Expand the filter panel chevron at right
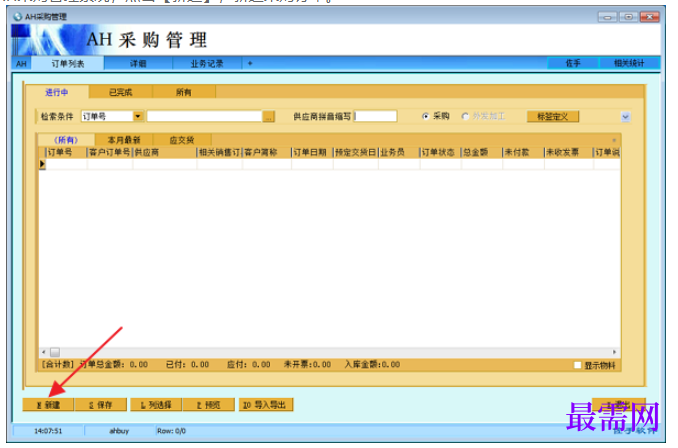This screenshot has width=678, height=448. click(x=625, y=116)
